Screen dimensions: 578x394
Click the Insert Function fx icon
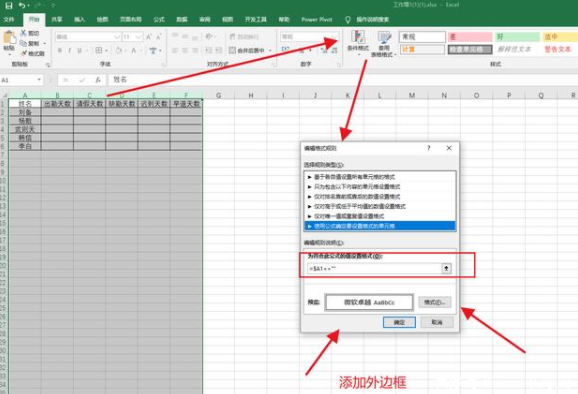pos(98,80)
